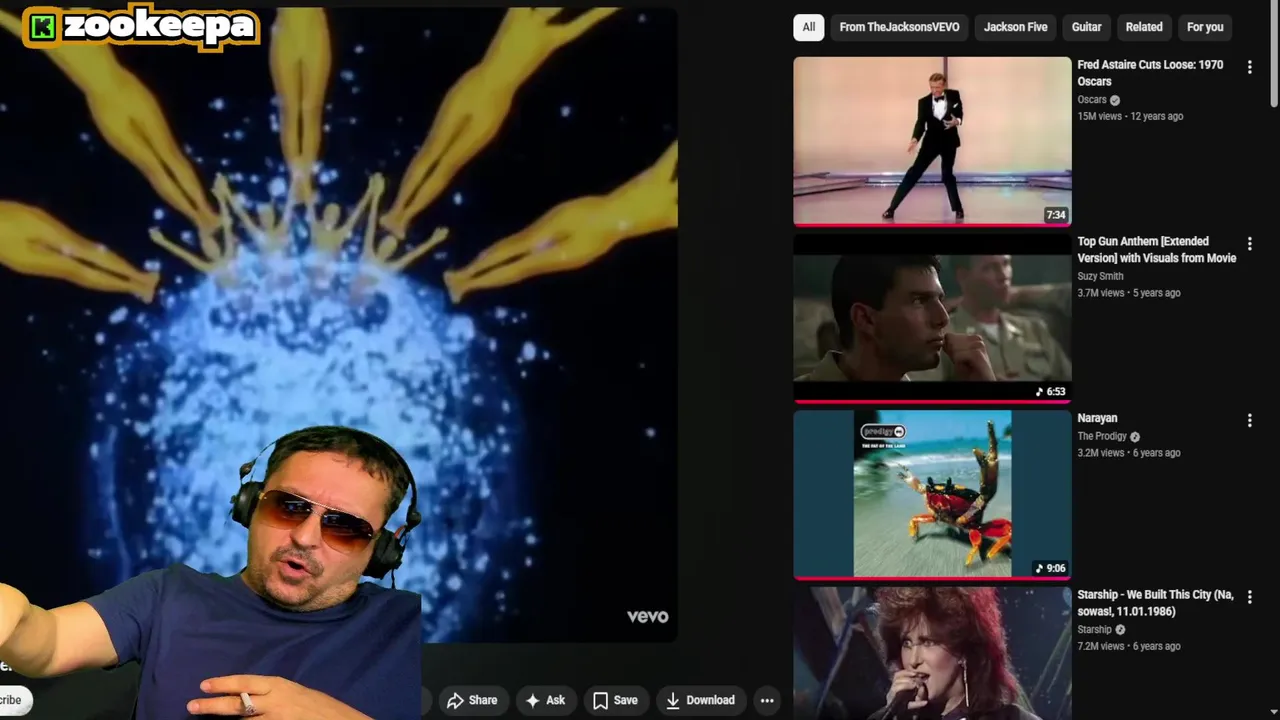This screenshot has width=1280, height=720.
Task: Select the For you filter chip
Action: coord(1205,27)
